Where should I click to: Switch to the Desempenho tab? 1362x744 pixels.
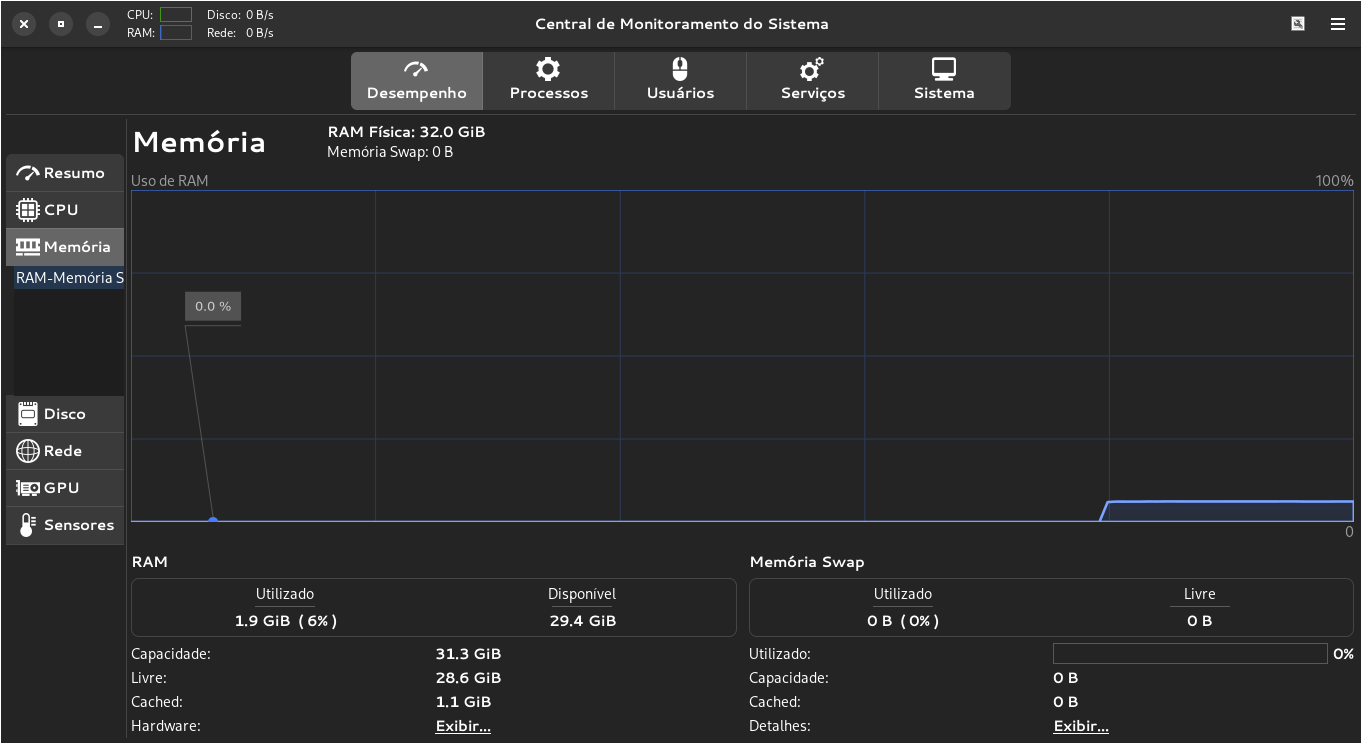(416, 81)
